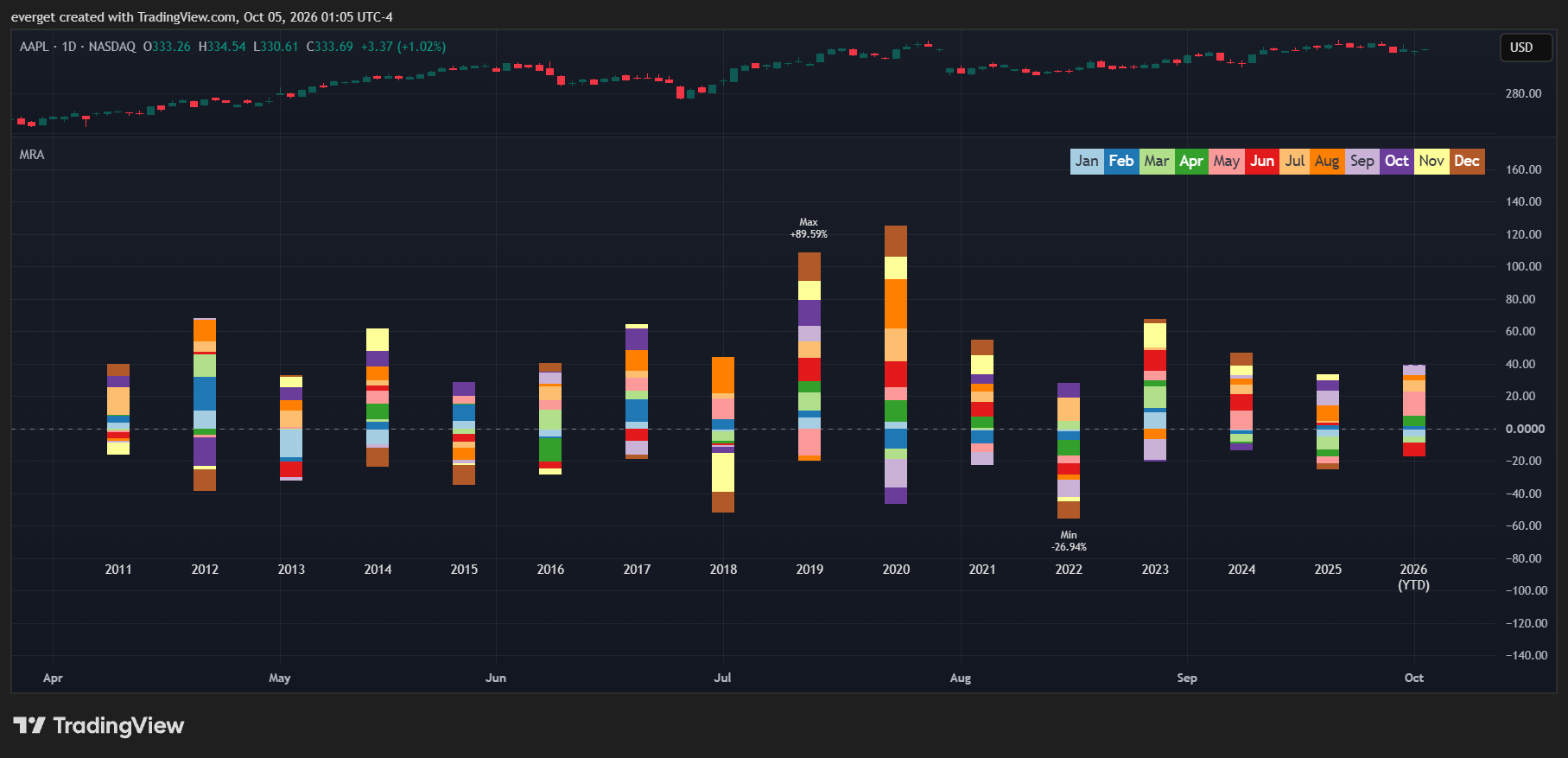Viewport: 1568px width, 758px height.
Task: Click the Jun label on the time axis
Action: pyautogui.click(x=496, y=678)
